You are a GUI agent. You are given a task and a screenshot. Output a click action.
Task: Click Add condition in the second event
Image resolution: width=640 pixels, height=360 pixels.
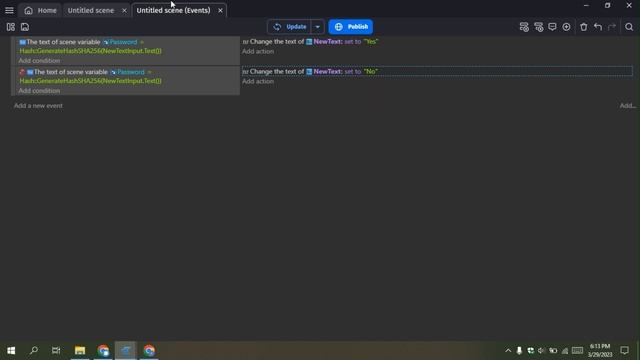coord(39,91)
